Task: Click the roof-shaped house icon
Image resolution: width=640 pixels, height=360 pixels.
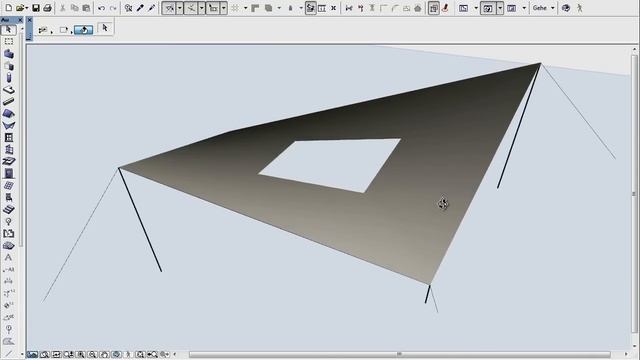Action: [x=418, y=8]
